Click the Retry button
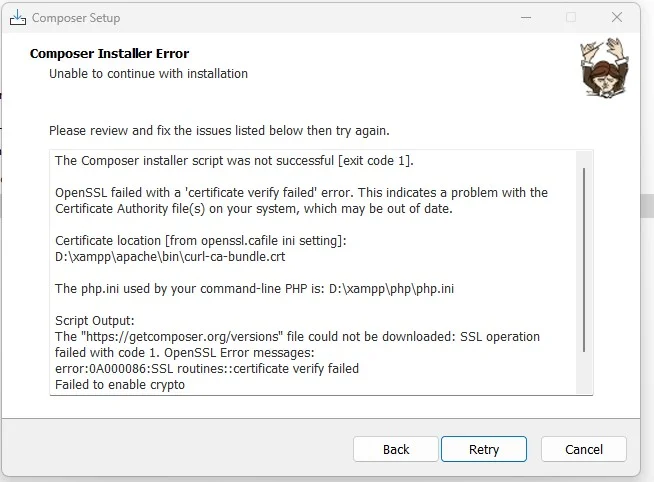 pos(484,449)
